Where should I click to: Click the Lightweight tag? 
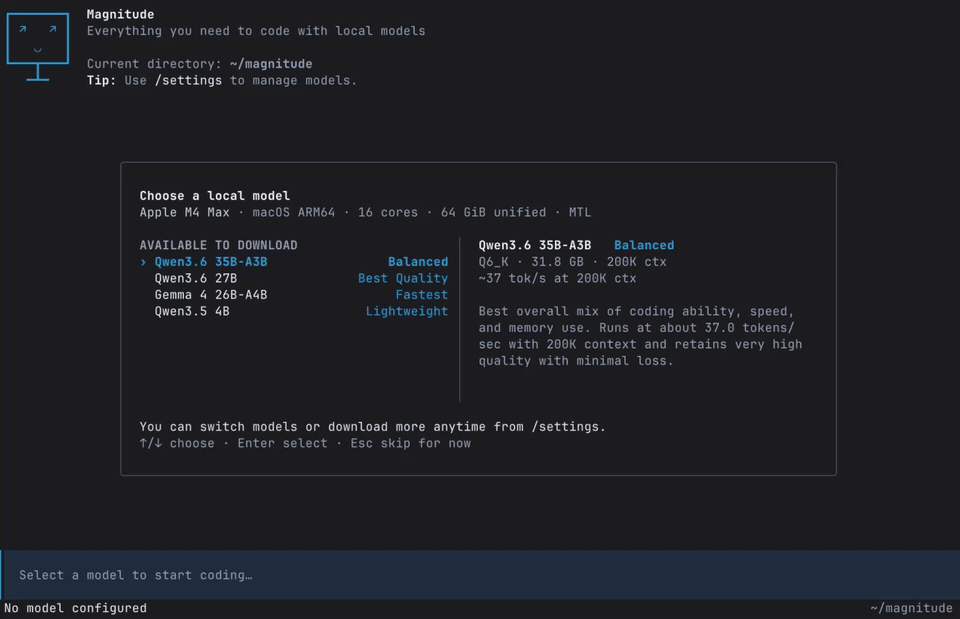click(x=407, y=312)
